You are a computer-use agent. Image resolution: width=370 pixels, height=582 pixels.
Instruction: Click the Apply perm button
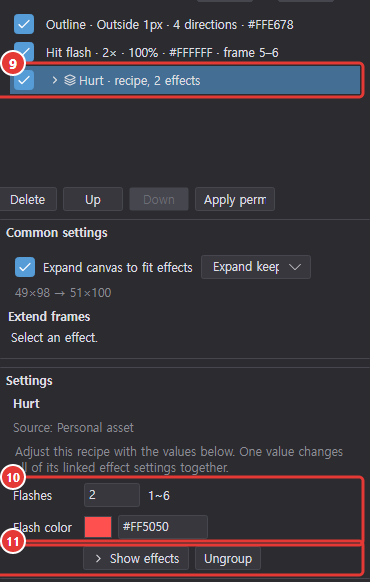point(235,199)
